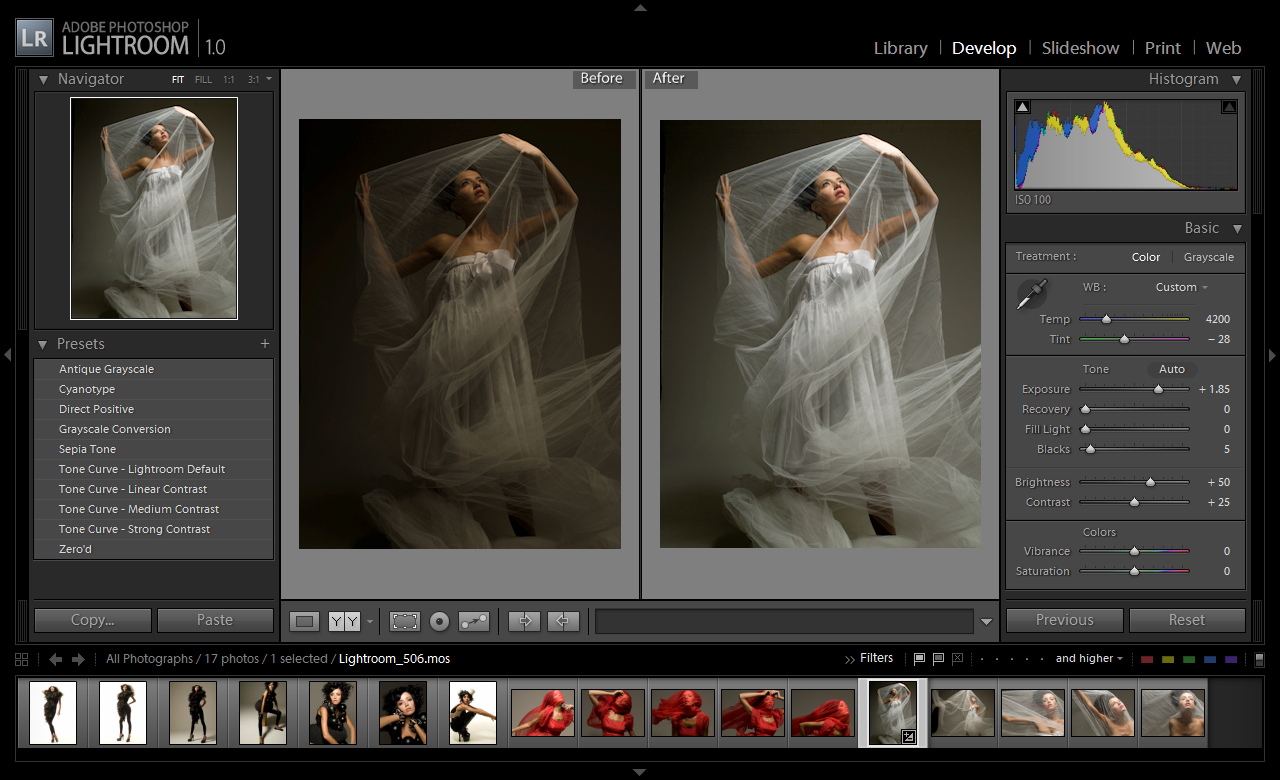Switch to the Slideshow module

pyautogui.click(x=1080, y=48)
